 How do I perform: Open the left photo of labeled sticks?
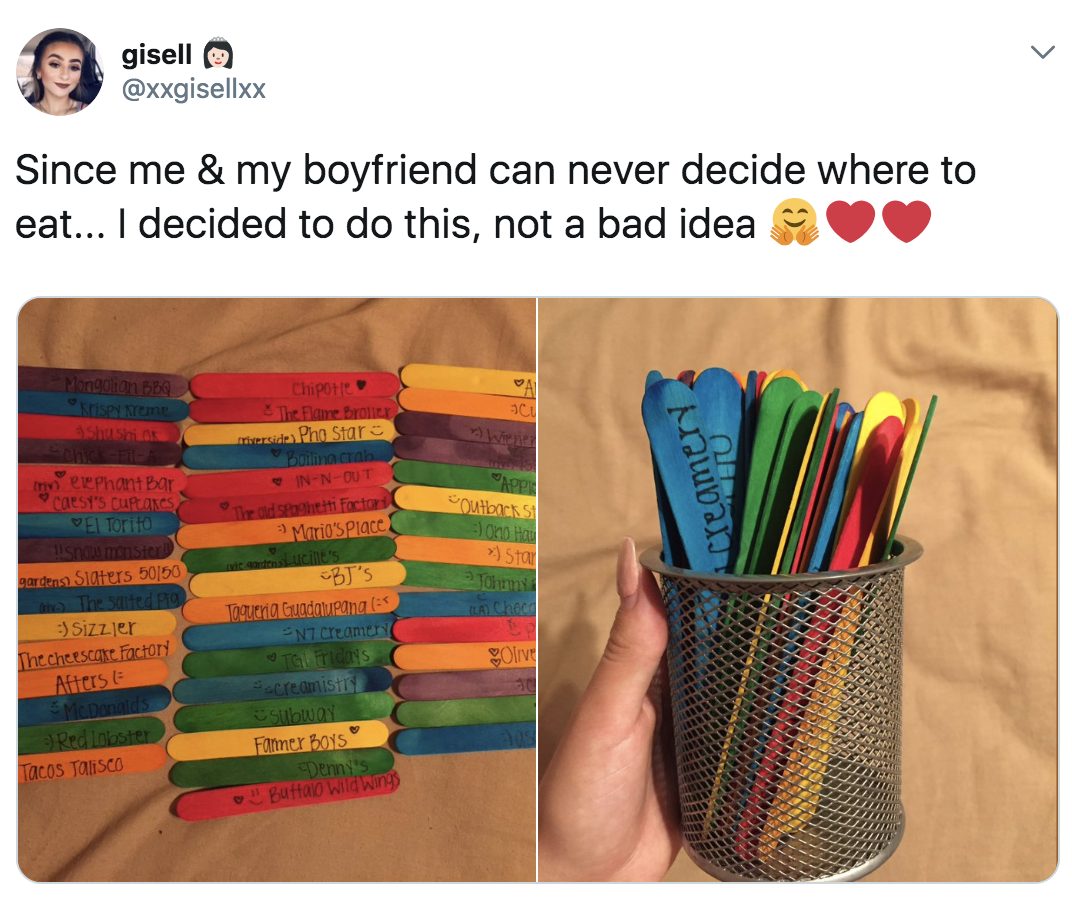point(277,589)
